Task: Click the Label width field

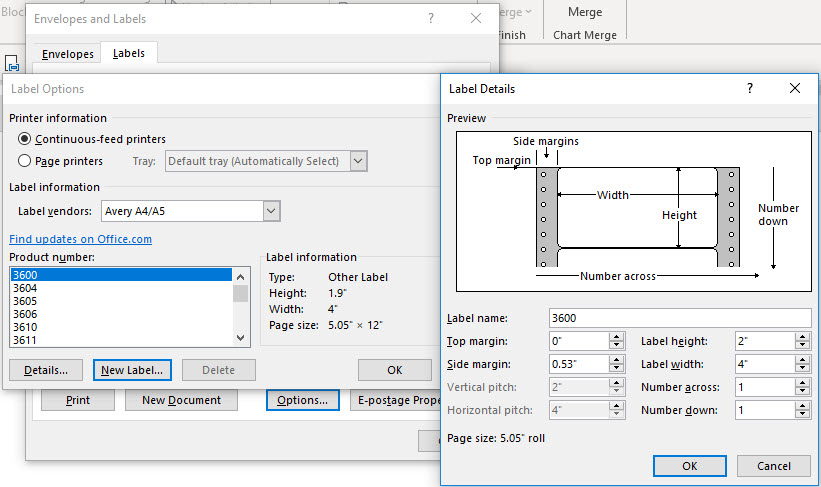Action: 765,364
